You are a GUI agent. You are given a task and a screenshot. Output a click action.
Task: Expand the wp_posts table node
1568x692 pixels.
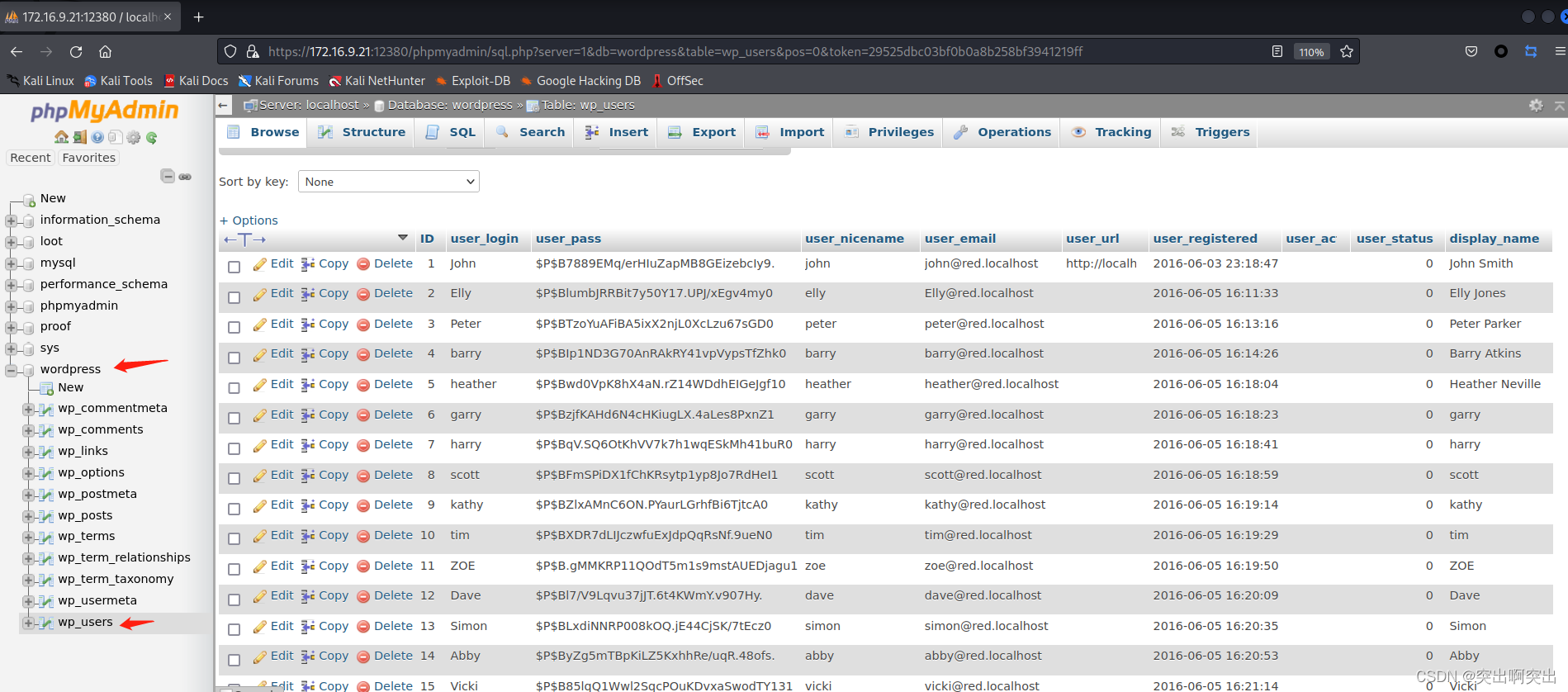29,516
